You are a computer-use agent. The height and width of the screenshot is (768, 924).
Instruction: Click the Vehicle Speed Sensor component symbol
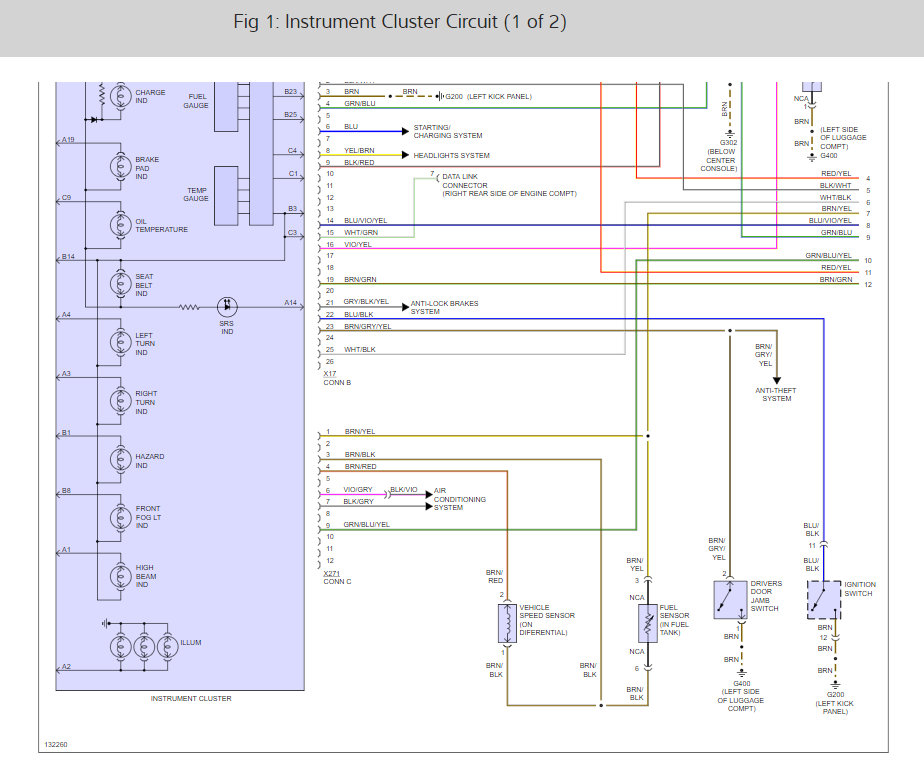[x=507, y=623]
